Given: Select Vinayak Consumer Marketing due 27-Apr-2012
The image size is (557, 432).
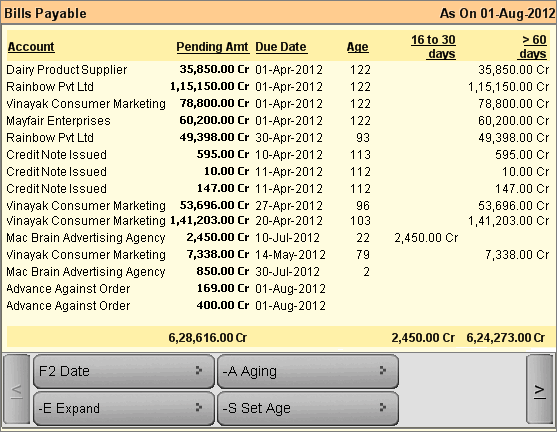Looking at the screenshot, I should tap(278, 206).
